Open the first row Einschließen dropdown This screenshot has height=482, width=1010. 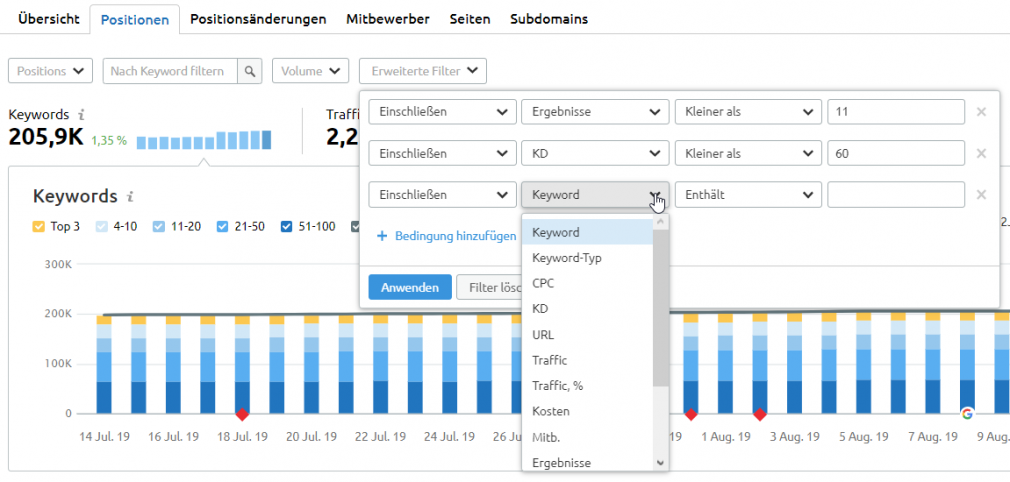[443, 112]
